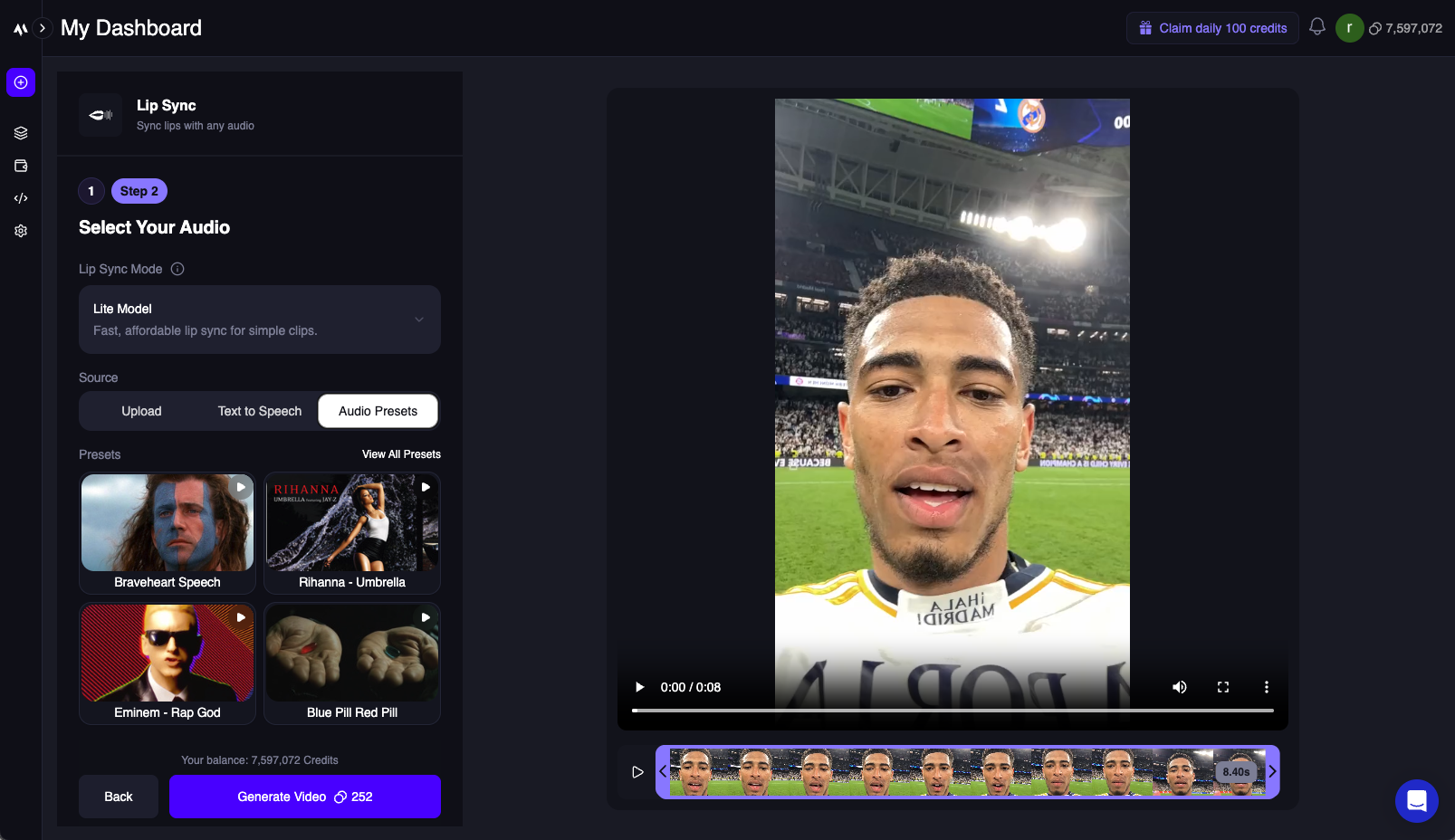
Task: Expand the sidebar with chevron arrow
Action: (42, 28)
